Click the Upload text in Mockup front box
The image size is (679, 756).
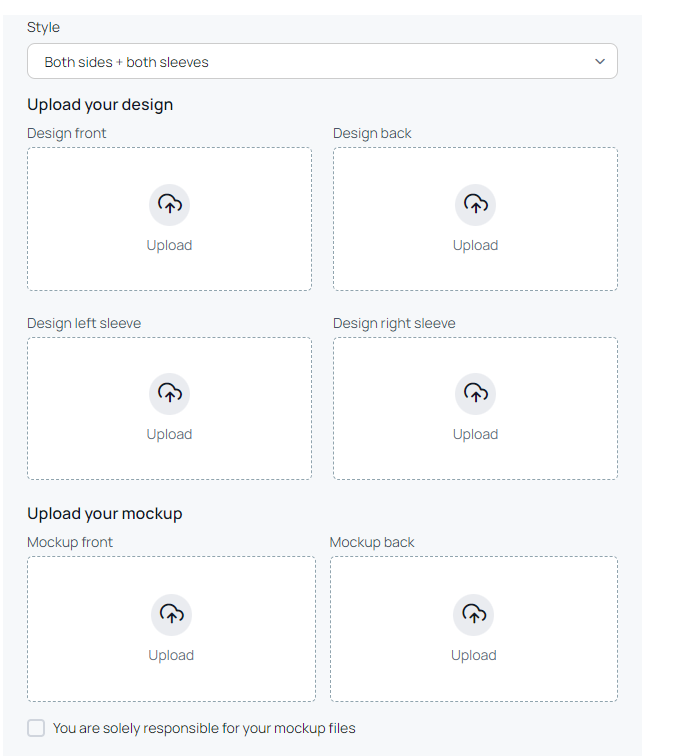[x=171, y=655]
